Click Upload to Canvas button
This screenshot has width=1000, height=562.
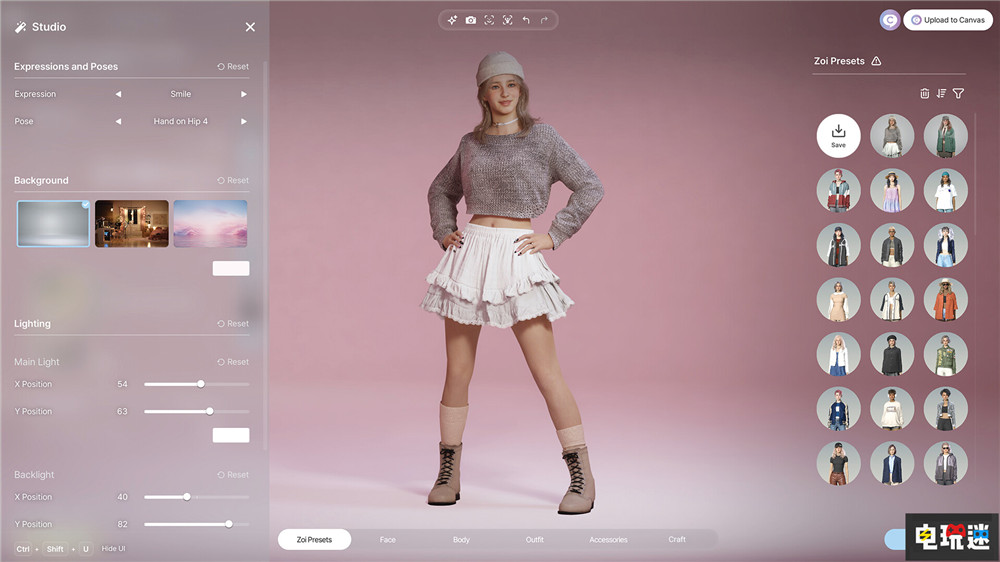pos(948,20)
